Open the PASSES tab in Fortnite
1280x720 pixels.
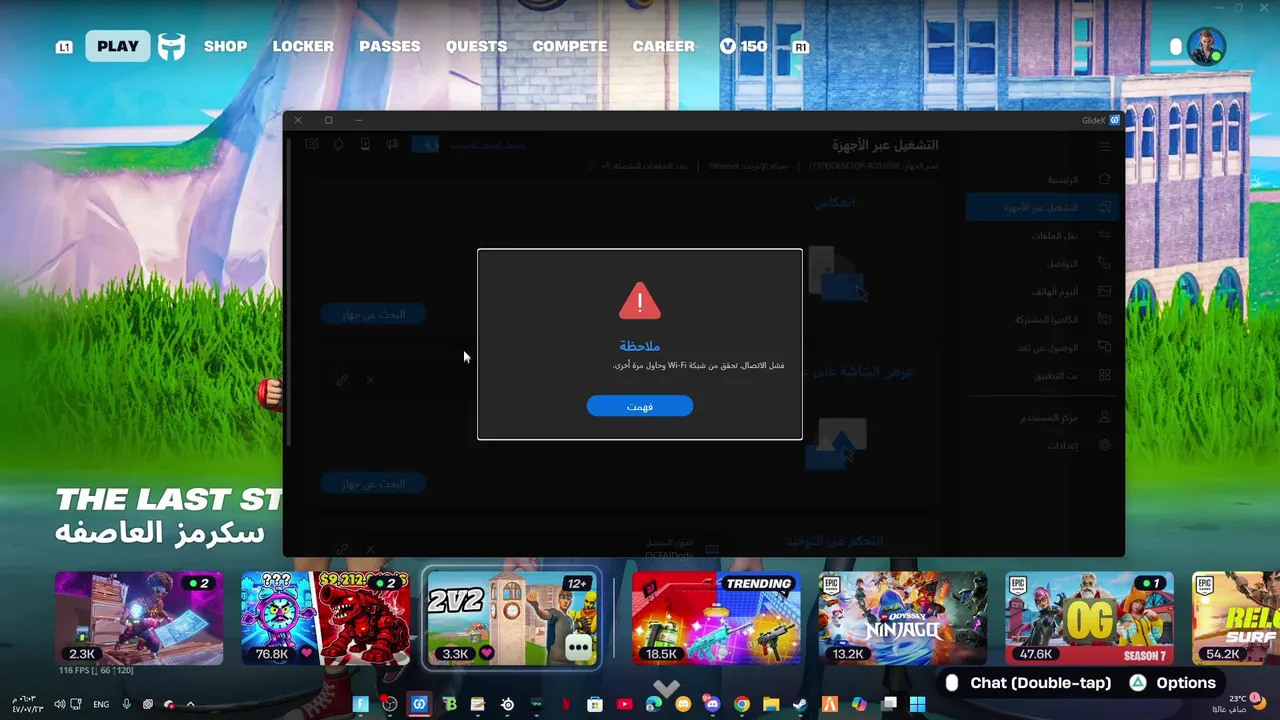pyautogui.click(x=390, y=46)
